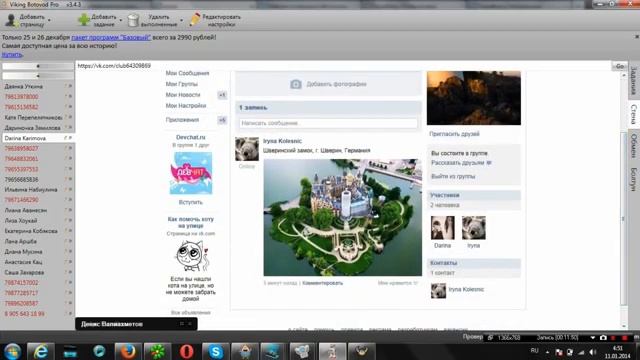Click Мне нравится on the castle post

click(x=398, y=283)
